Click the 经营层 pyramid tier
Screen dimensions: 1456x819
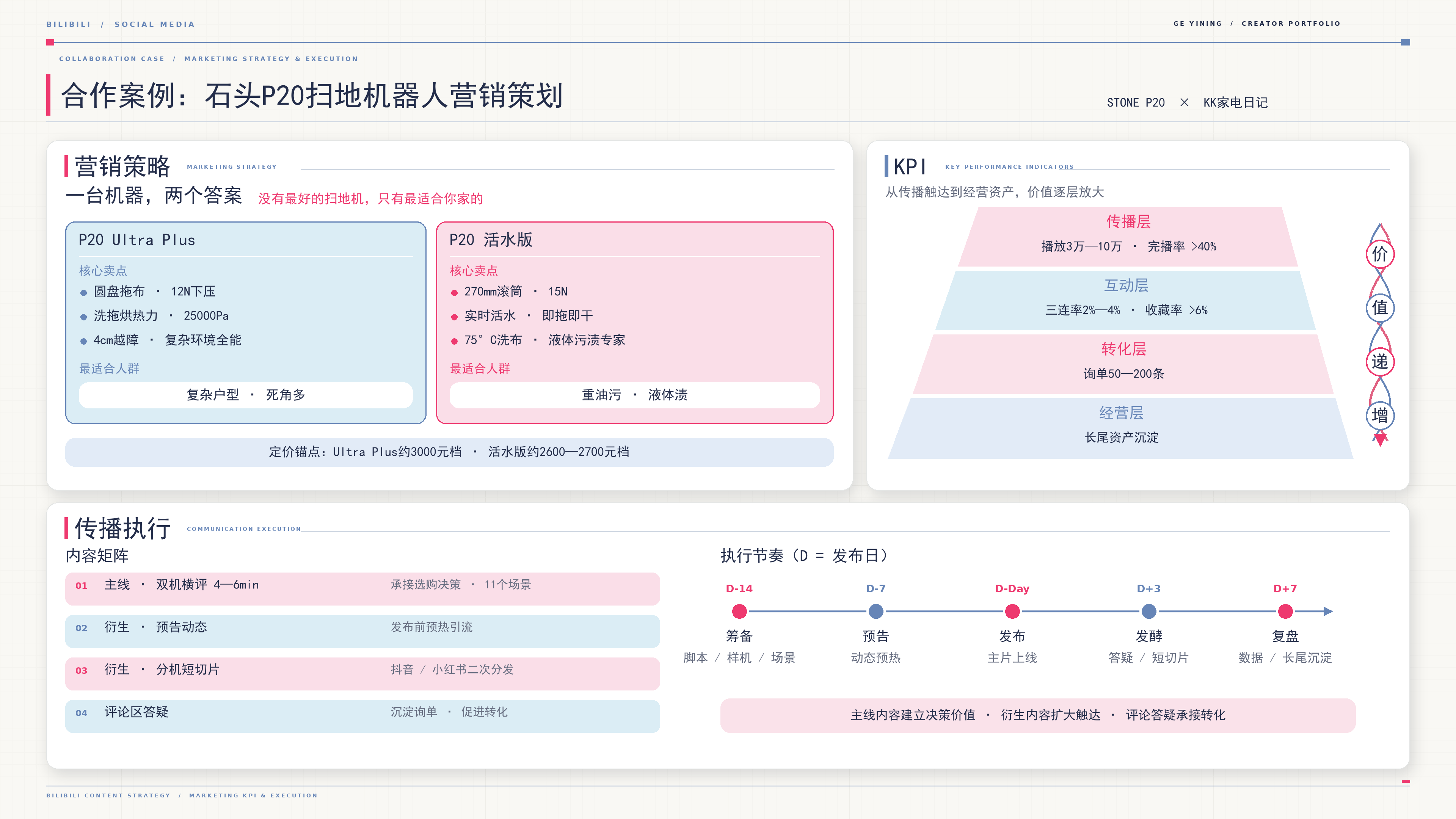click(1121, 428)
